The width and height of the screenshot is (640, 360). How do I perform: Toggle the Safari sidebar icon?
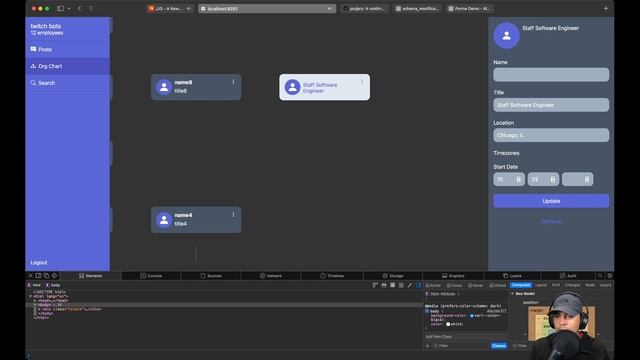coord(60,9)
